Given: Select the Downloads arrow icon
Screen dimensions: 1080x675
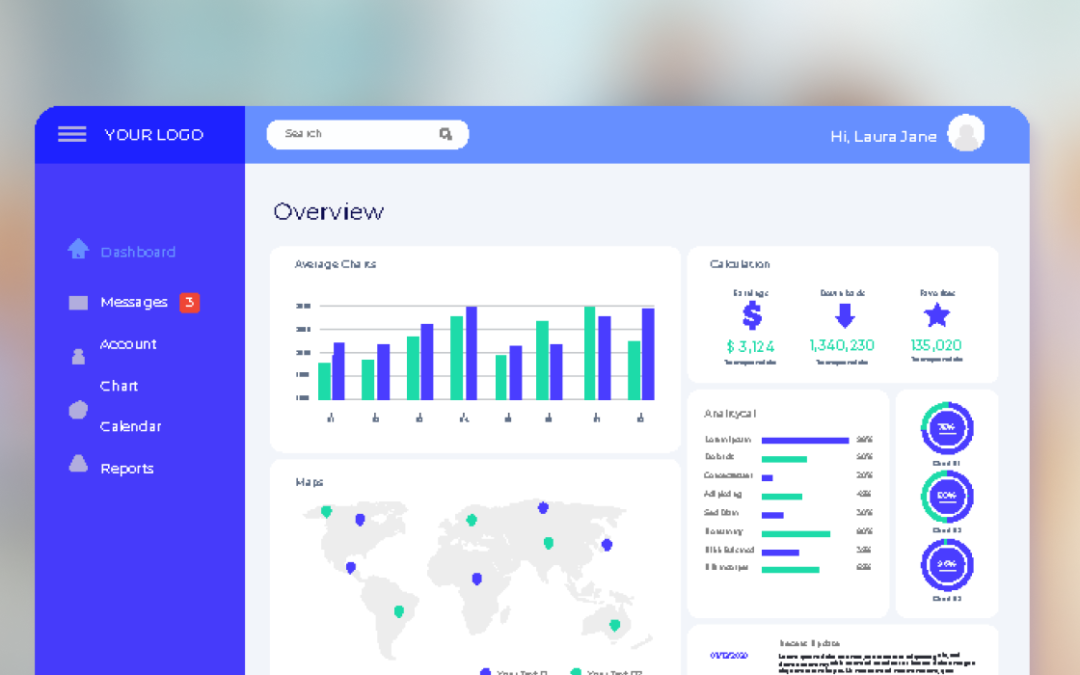Looking at the screenshot, I should tap(845, 317).
